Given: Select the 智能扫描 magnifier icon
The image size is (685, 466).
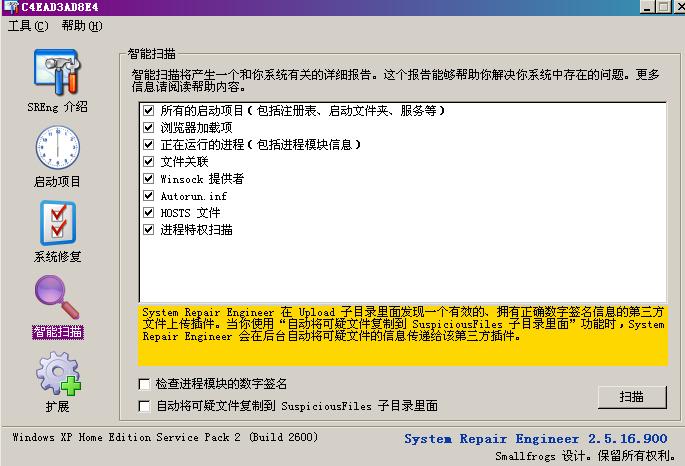Looking at the screenshot, I should [57, 297].
